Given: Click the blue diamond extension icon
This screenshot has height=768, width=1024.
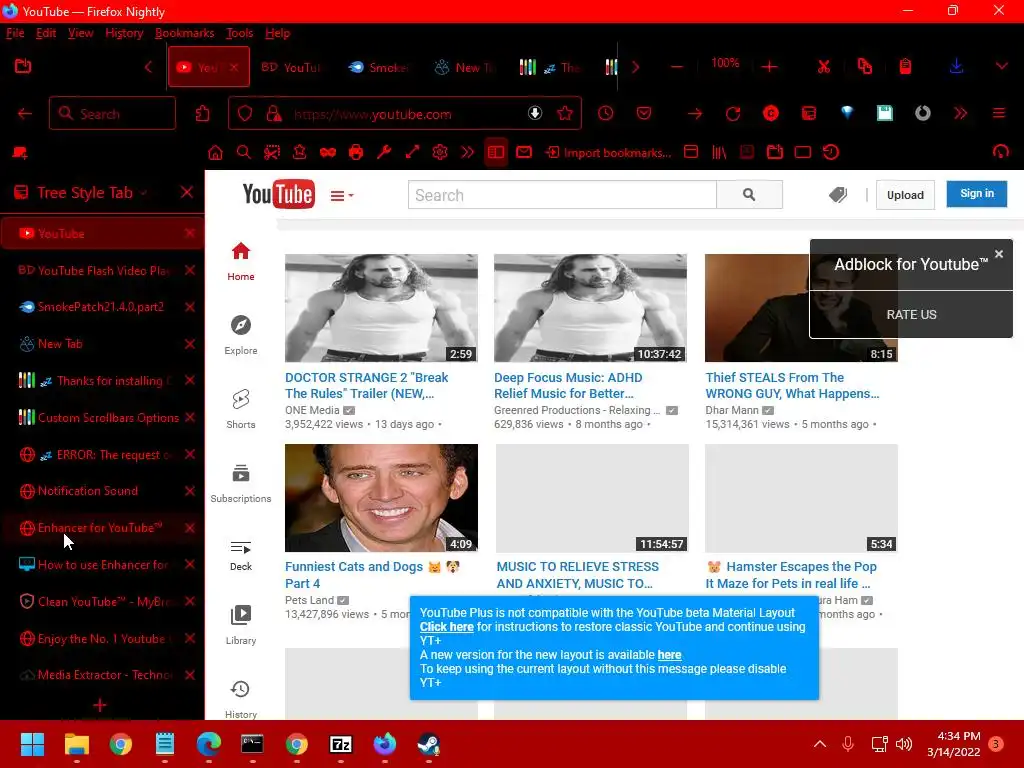Looking at the screenshot, I should 847,113.
